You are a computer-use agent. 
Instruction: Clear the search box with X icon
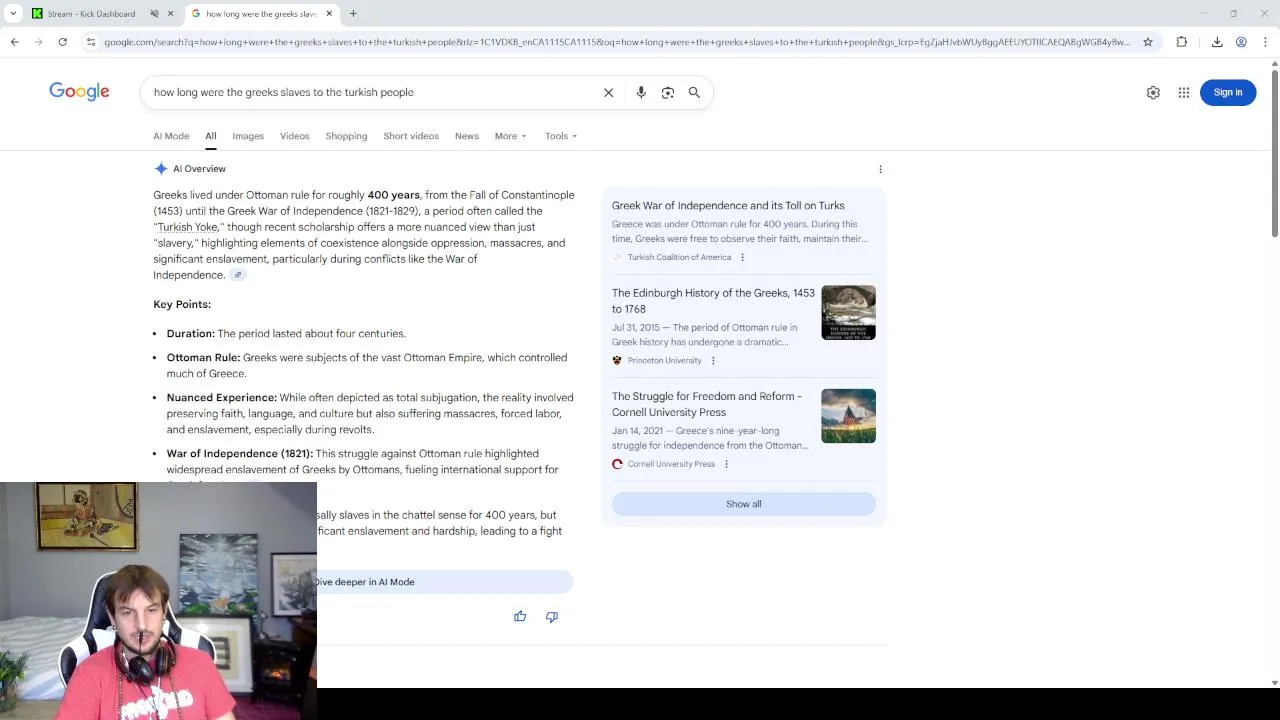608,92
